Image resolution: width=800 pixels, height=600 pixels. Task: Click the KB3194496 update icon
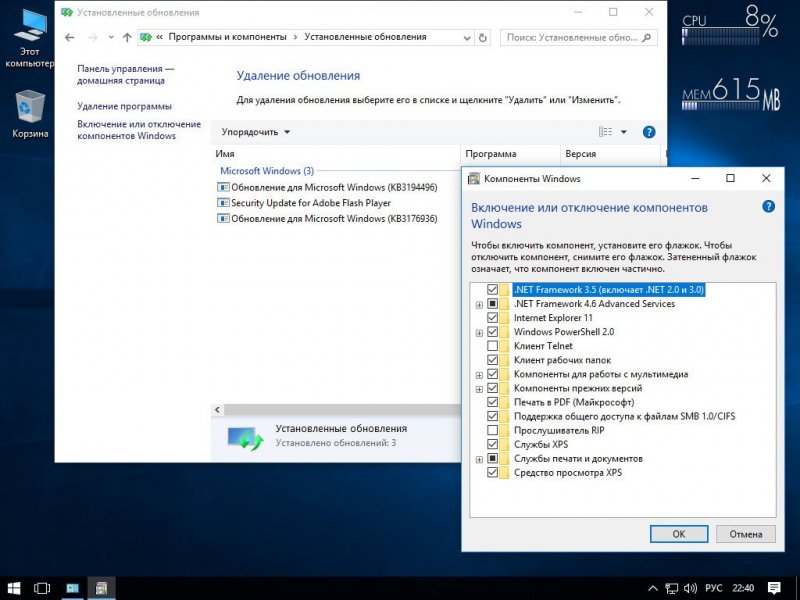[223, 187]
